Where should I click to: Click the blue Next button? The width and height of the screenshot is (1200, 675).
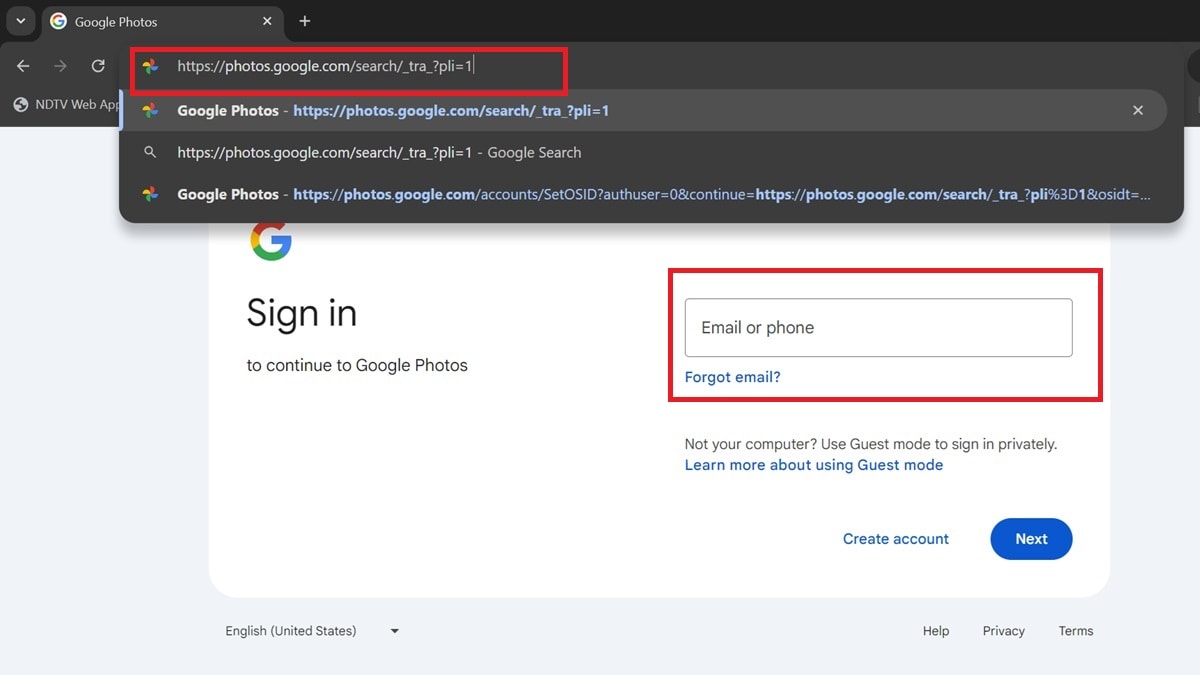point(1031,539)
